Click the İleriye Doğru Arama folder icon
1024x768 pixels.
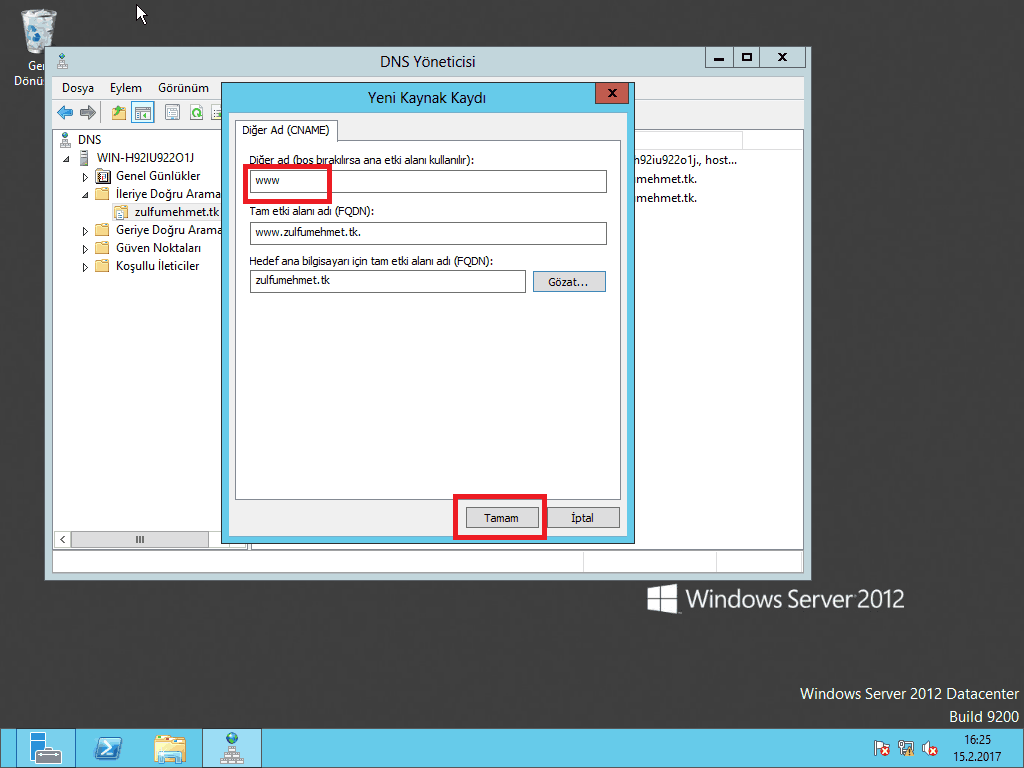[103, 194]
